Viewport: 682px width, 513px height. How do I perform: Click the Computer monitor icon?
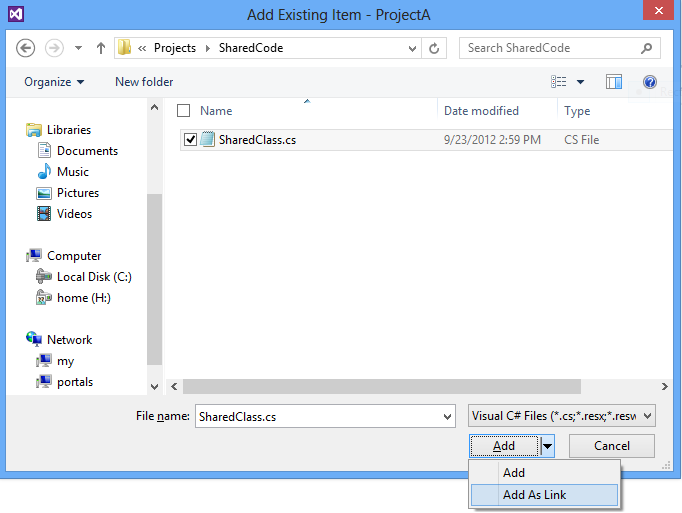(34, 255)
